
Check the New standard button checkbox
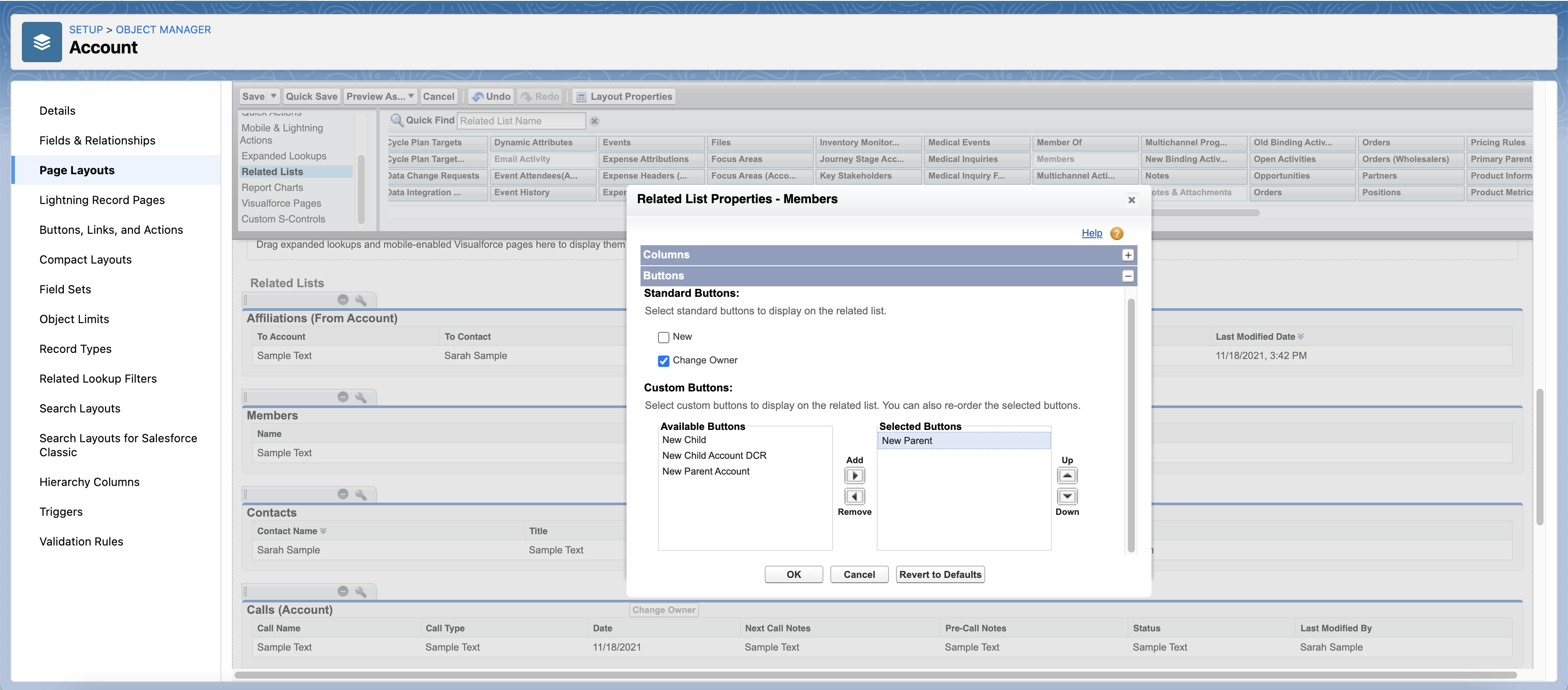pyautogui.click(x=664, y=338)
